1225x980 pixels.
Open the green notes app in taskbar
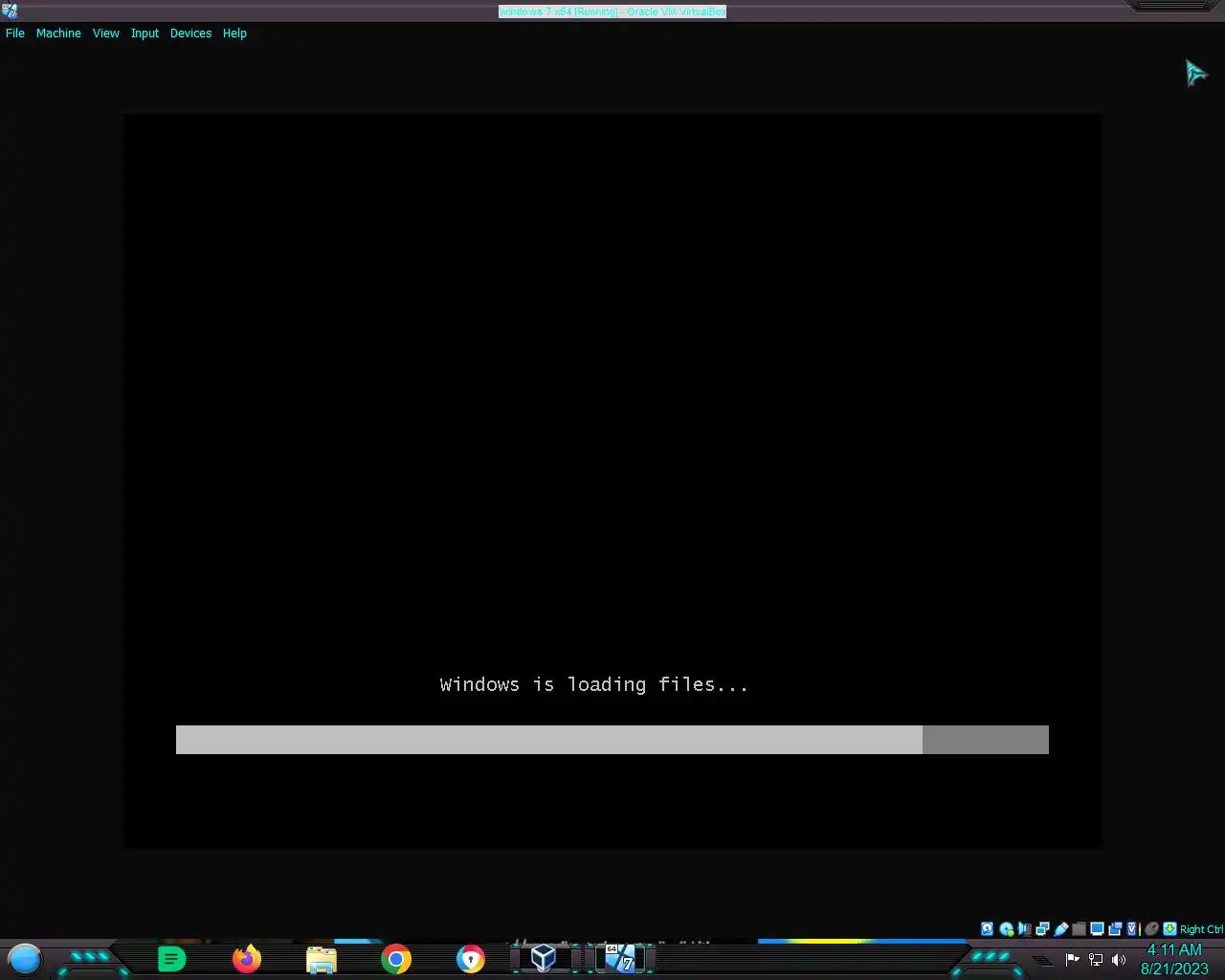pos(171,958)
